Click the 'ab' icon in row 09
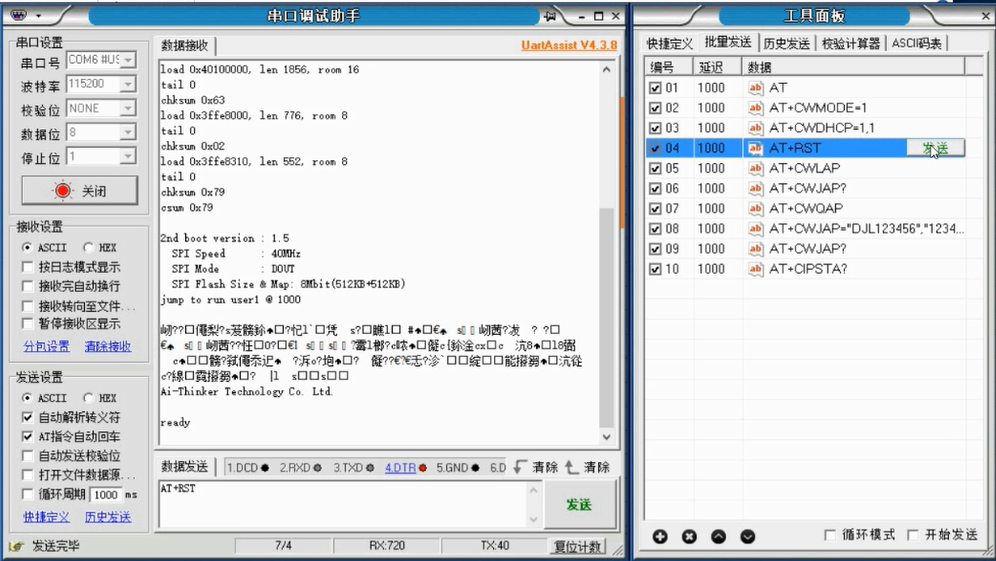The height and width of the screenshot is (561, 996). [755, 248]
